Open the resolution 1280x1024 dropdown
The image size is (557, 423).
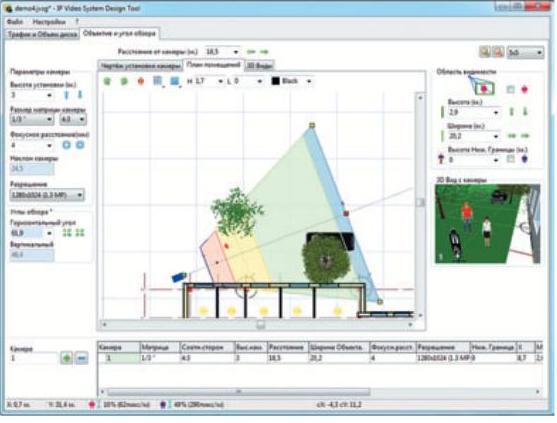click(47, 195)
